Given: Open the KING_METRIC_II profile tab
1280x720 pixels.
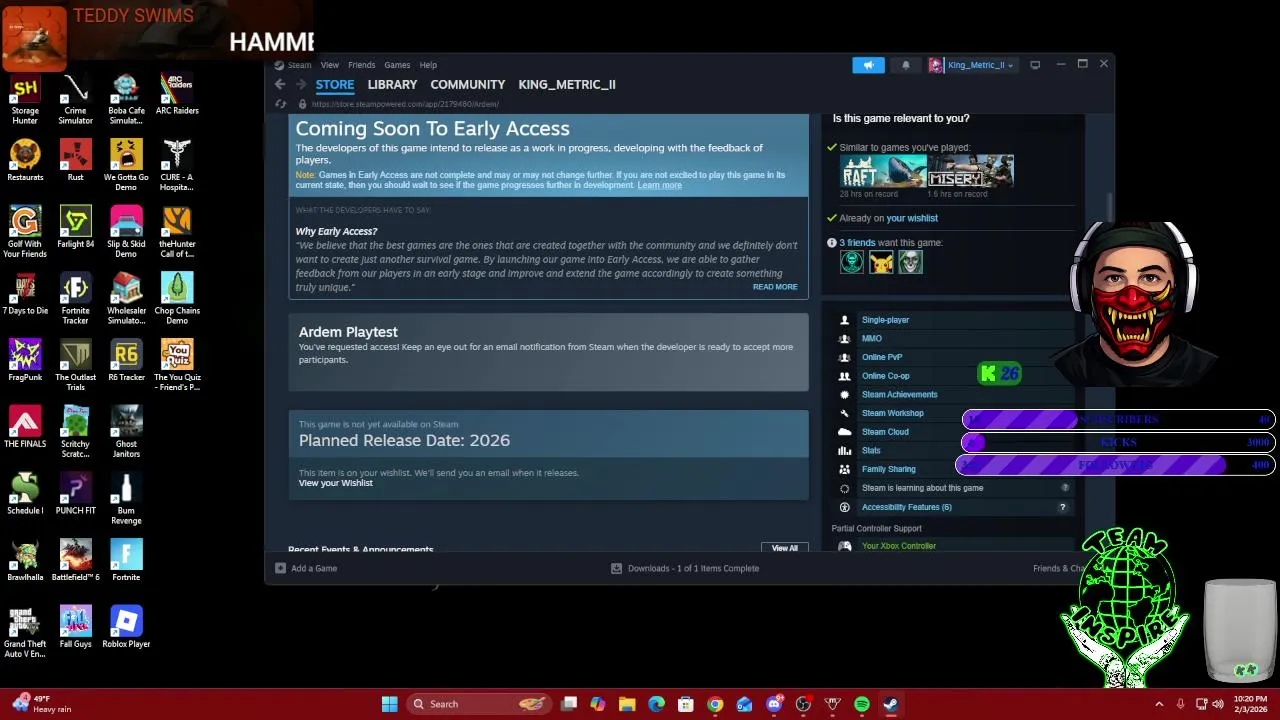Looking at the screenshot, I should click(567, 85).
